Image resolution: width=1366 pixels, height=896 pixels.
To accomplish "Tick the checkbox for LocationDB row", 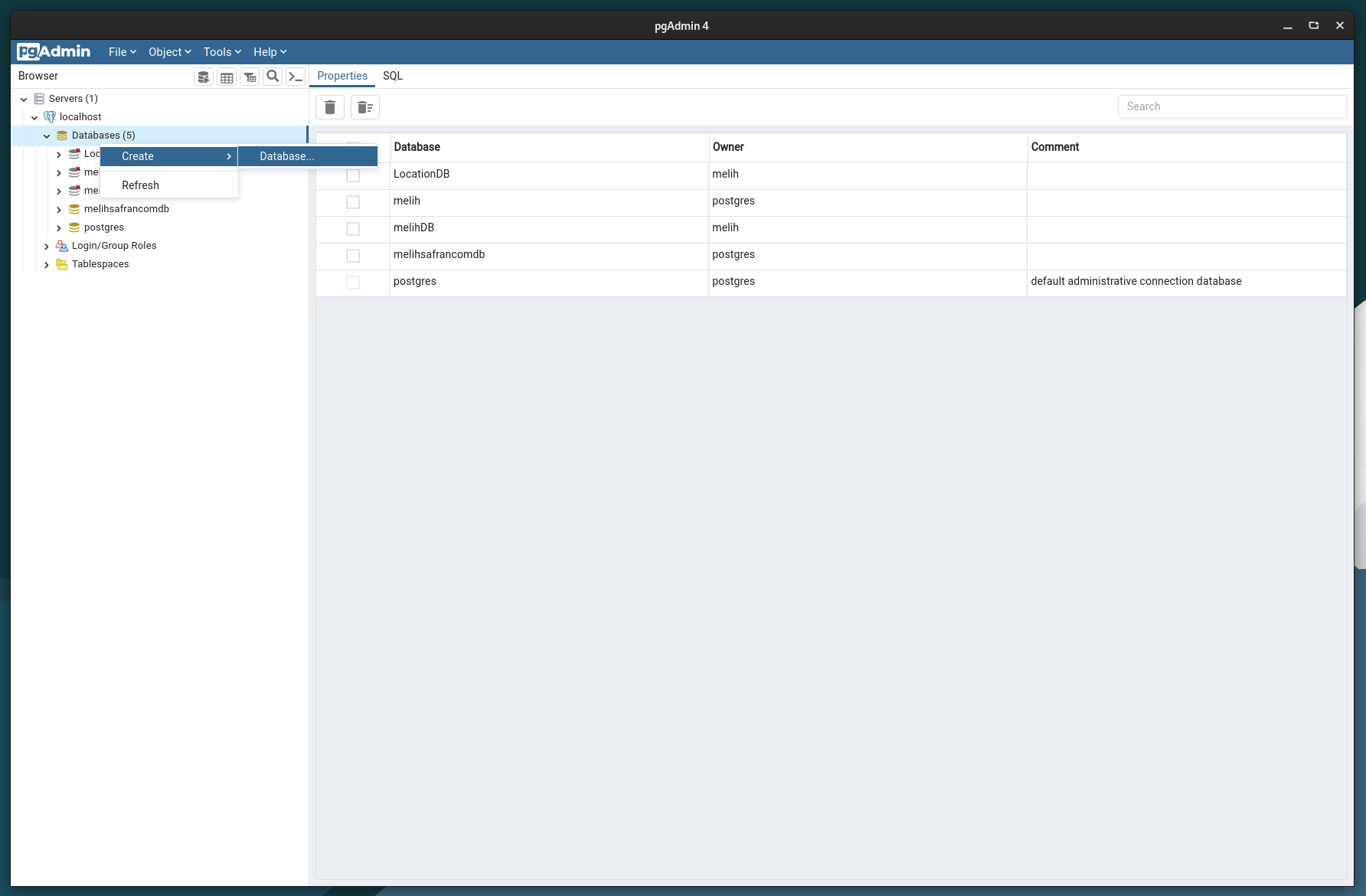I will point(353,175).
